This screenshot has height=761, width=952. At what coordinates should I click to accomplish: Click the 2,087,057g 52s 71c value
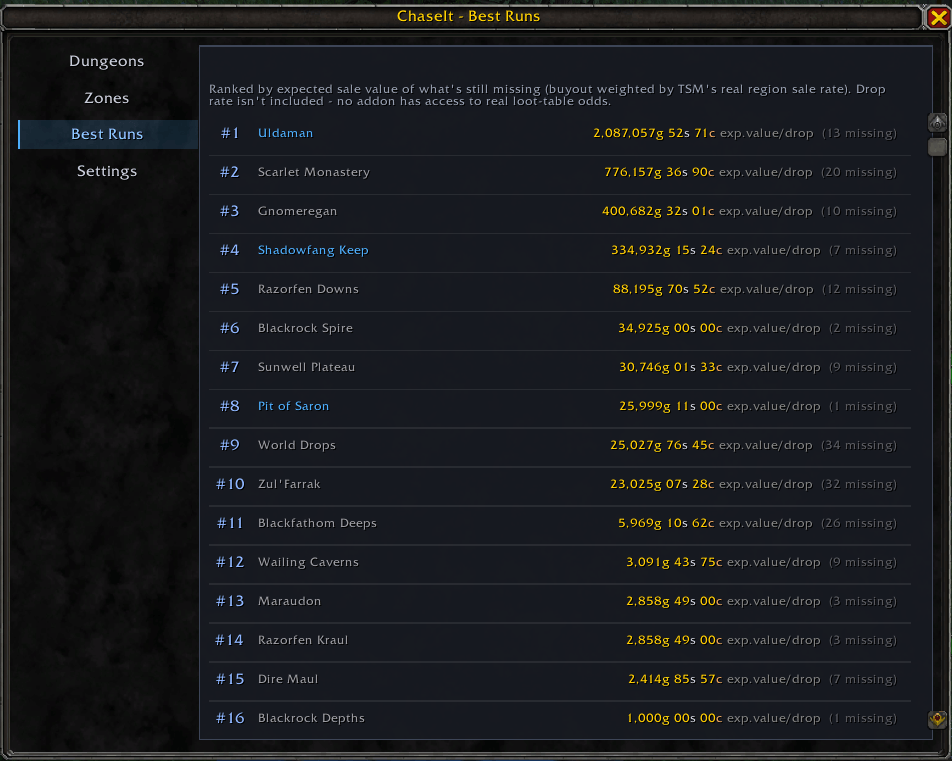point(654,133)
